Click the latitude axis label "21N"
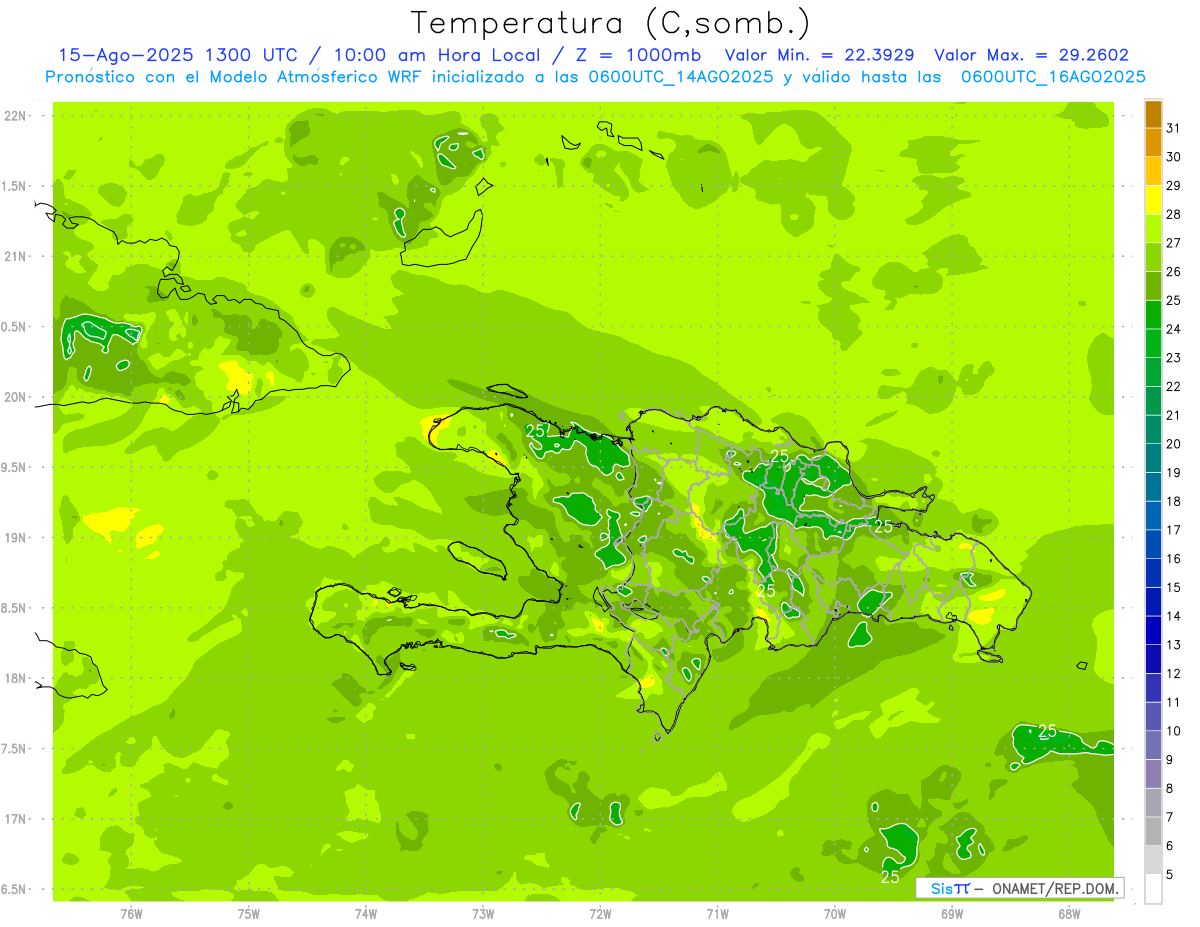1200x927 pixels. pos(15,256)
